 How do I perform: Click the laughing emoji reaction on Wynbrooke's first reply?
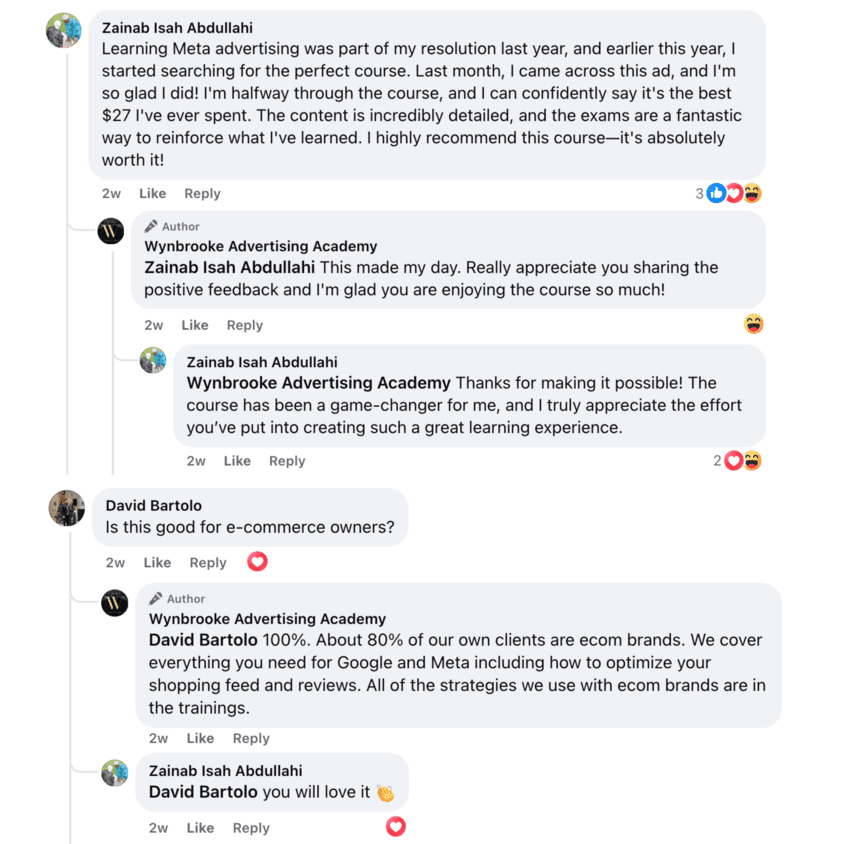(x=754, y=324)
